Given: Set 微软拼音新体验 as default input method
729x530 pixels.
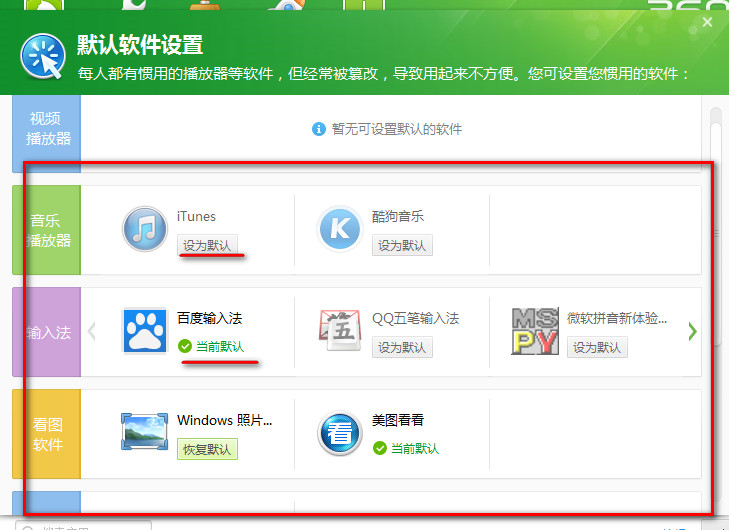Looking at the screenshot, I should pos(597,347).
